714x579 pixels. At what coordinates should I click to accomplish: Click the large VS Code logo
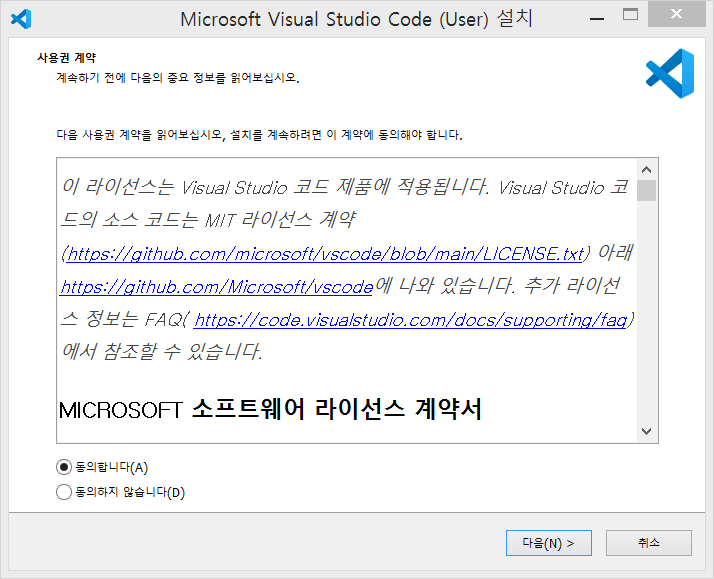pos(670,73)
